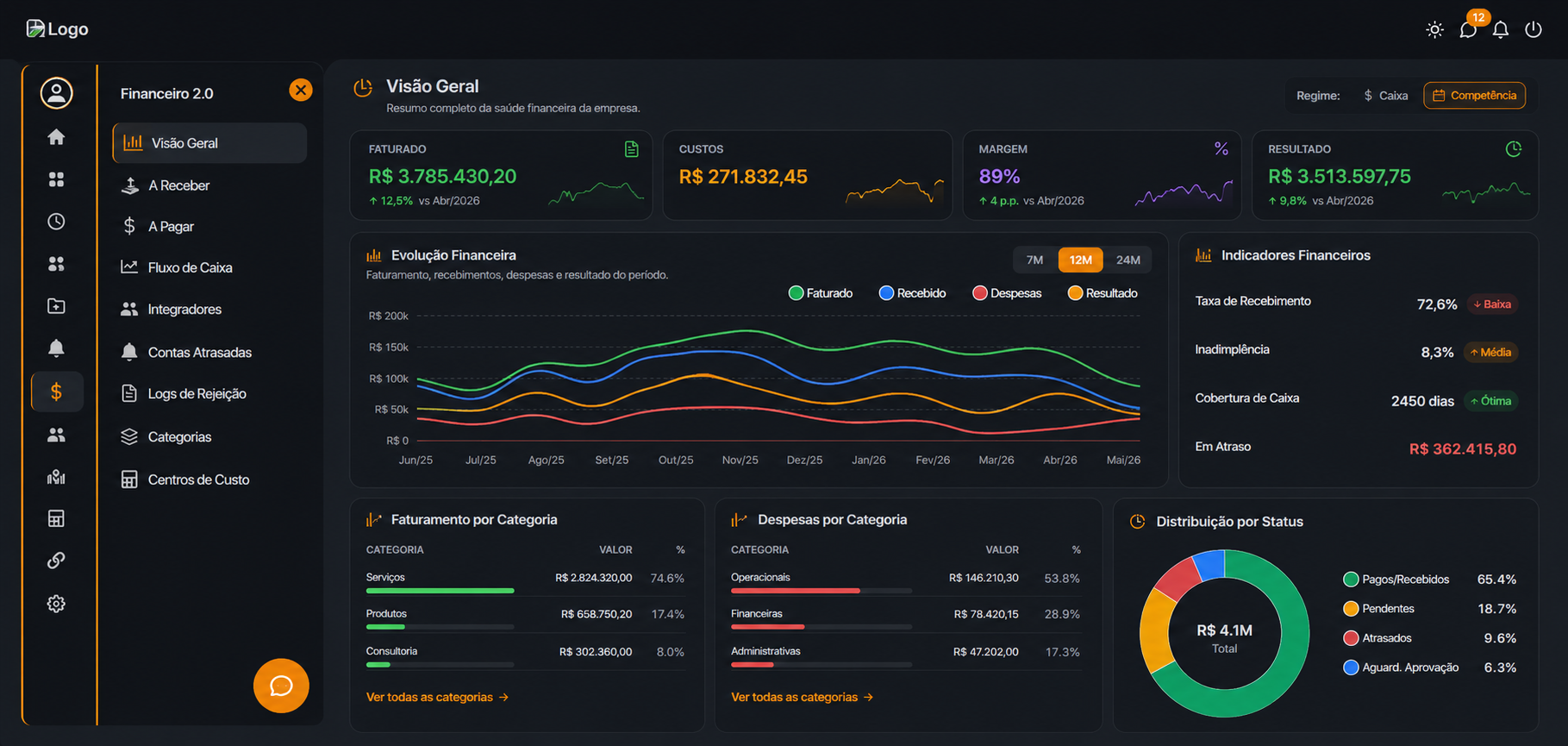Switch chart period to 24M
Viewport: 1568px width, 746px height.
(x=1128, y=260)
